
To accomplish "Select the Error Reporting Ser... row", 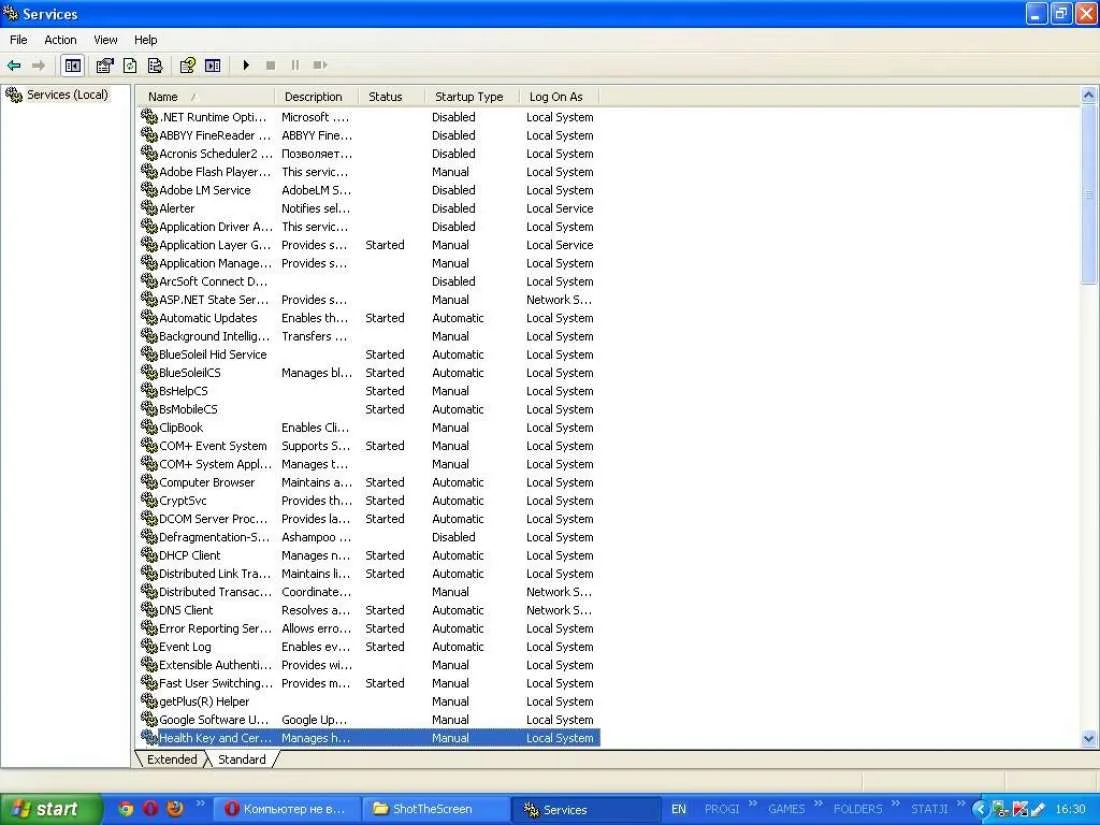I will coord(370,629).
